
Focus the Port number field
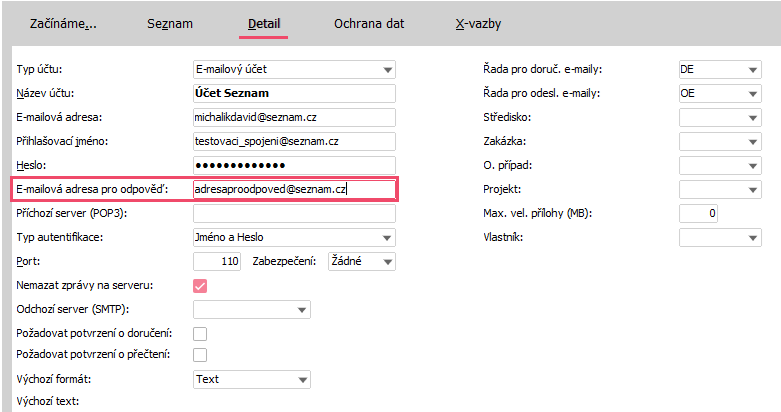pyautogui.click(x=217, y=262)
